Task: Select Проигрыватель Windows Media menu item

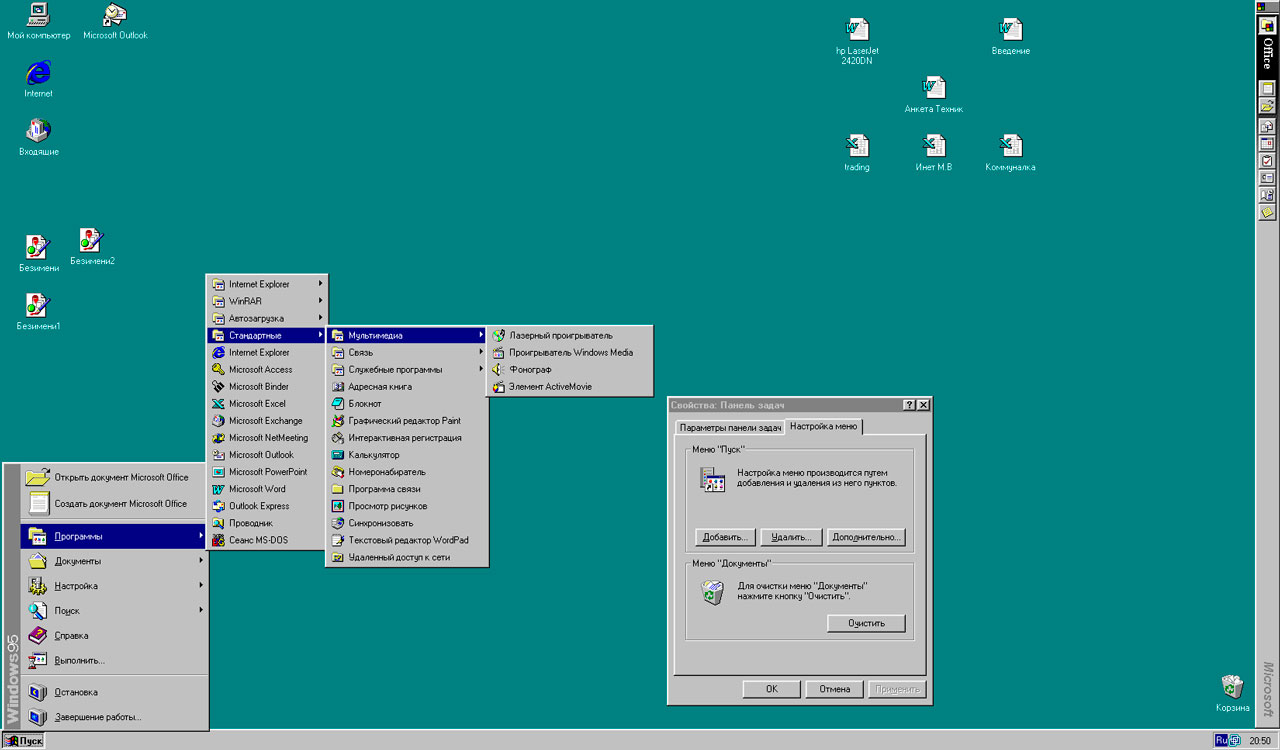Action: coord(569,353)
